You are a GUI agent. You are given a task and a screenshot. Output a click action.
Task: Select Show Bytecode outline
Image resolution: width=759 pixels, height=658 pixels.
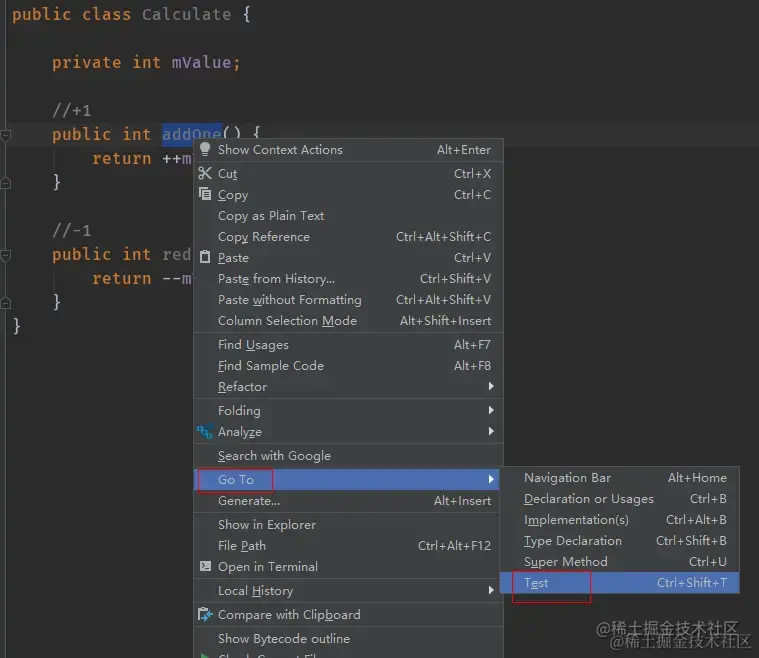click(349, 639)
